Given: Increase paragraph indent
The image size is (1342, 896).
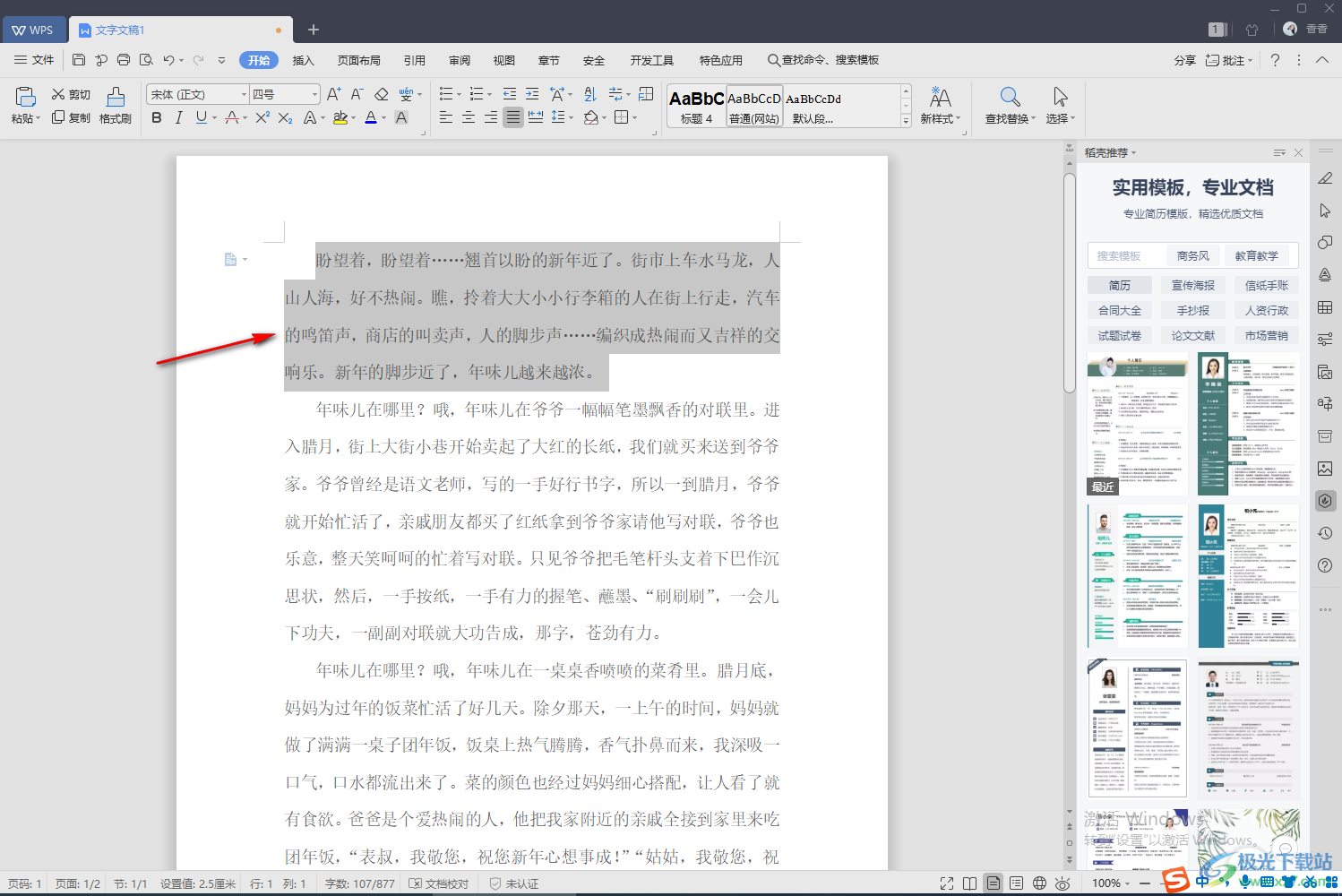Looking at the screenshot, I should [532, 94].
